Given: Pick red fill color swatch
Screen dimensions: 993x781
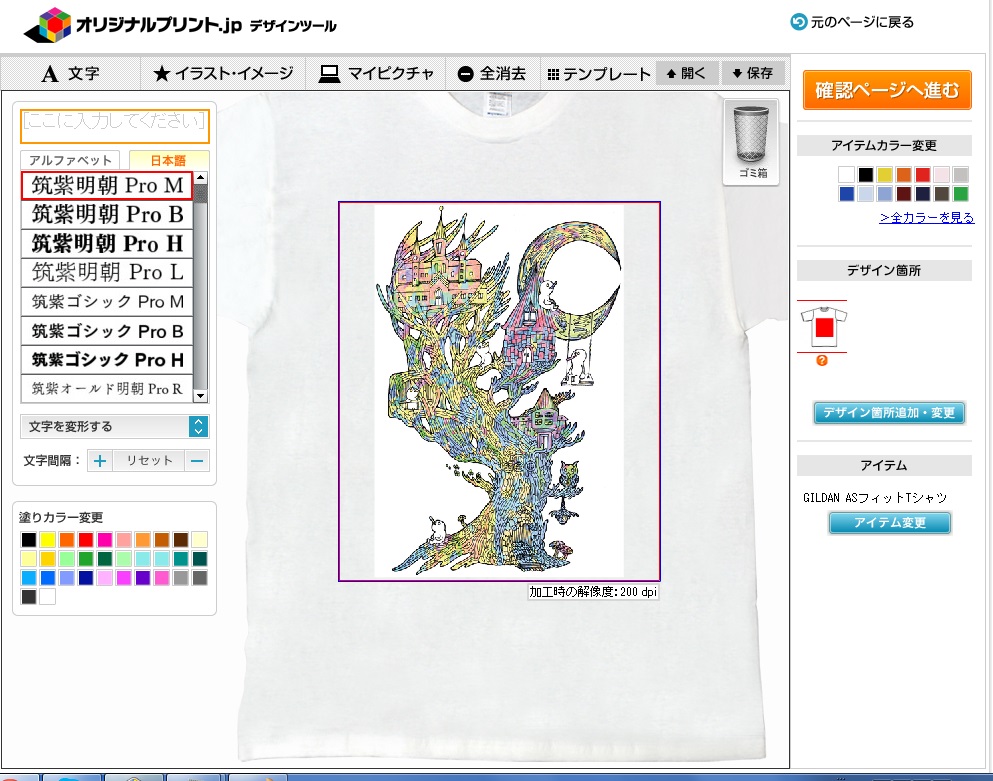Looking at the screenshot, I should click(x=85, y=540).
